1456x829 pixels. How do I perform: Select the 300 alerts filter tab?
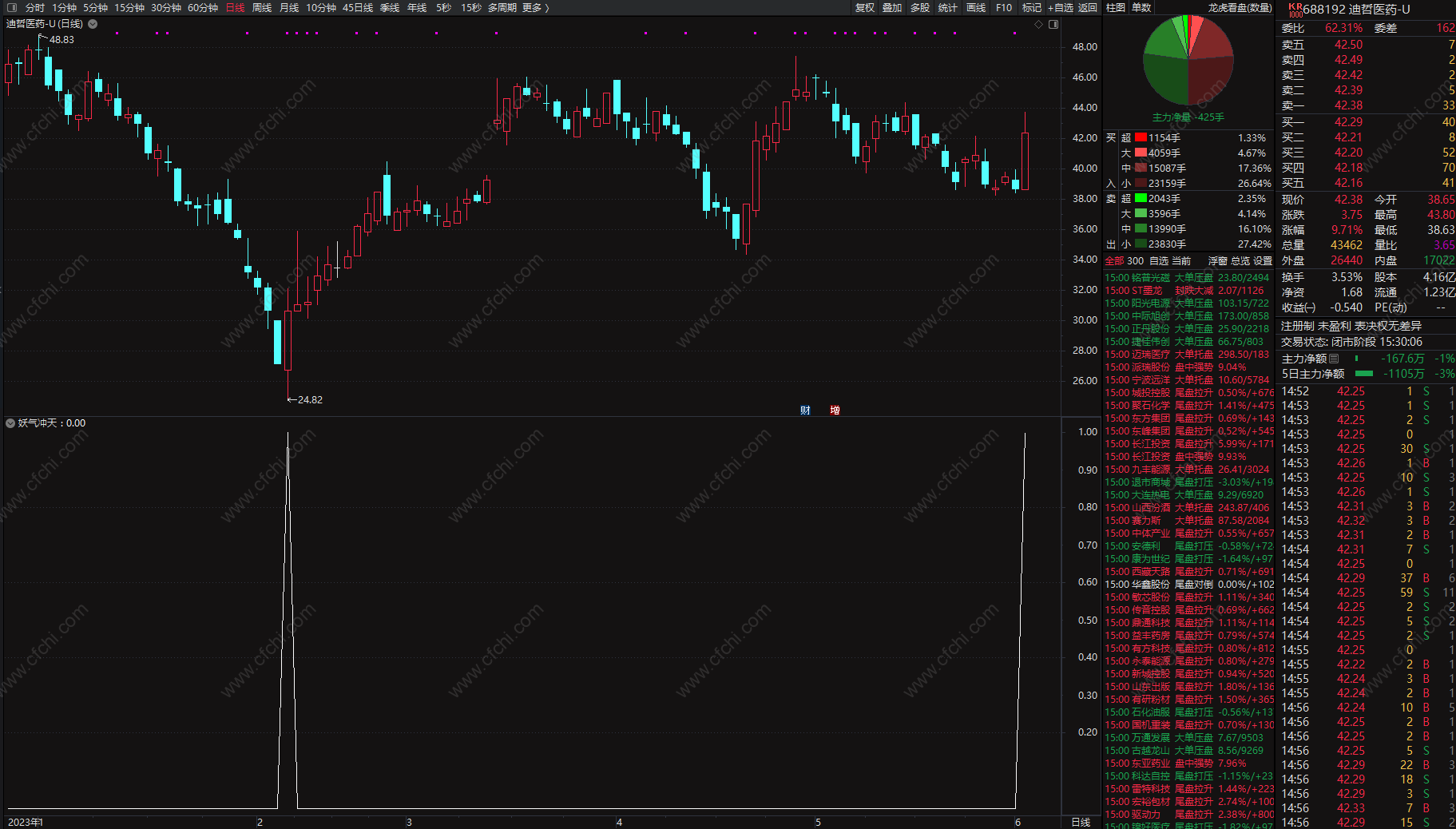tap(1135, 261)
